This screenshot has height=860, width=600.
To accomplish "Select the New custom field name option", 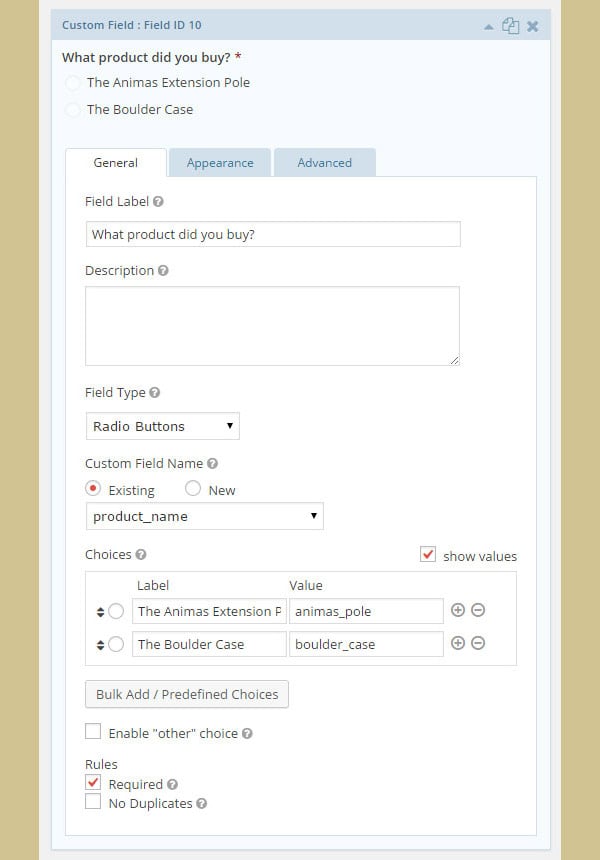I will pyautogui.click(x=192, y=489).
